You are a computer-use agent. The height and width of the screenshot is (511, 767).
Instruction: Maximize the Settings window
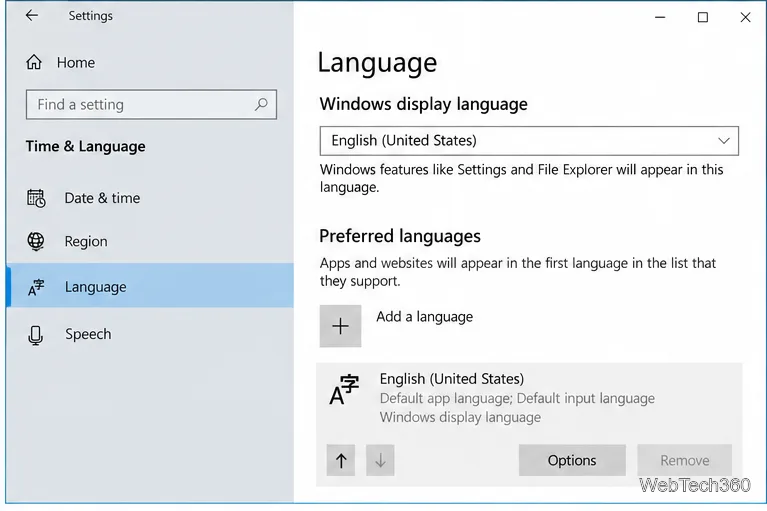pos(702,18)
